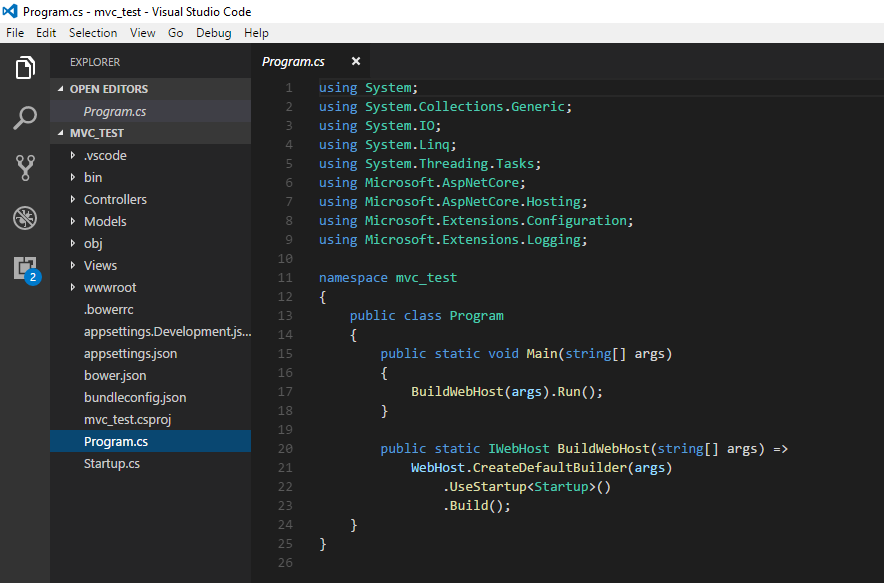Click 'using System.Threading.Tasks;' line

(x=430, y=164)
